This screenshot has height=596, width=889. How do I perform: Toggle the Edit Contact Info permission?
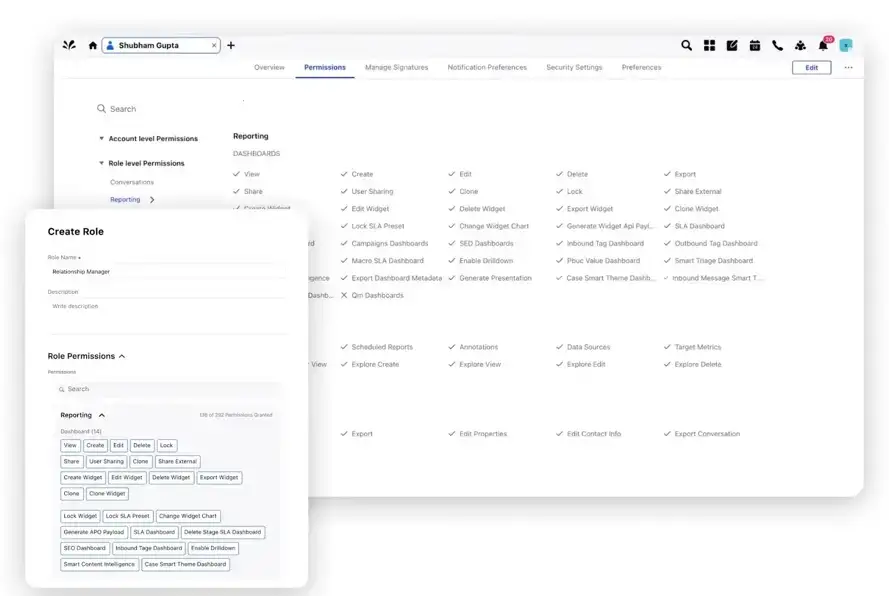tap(560, 433)
